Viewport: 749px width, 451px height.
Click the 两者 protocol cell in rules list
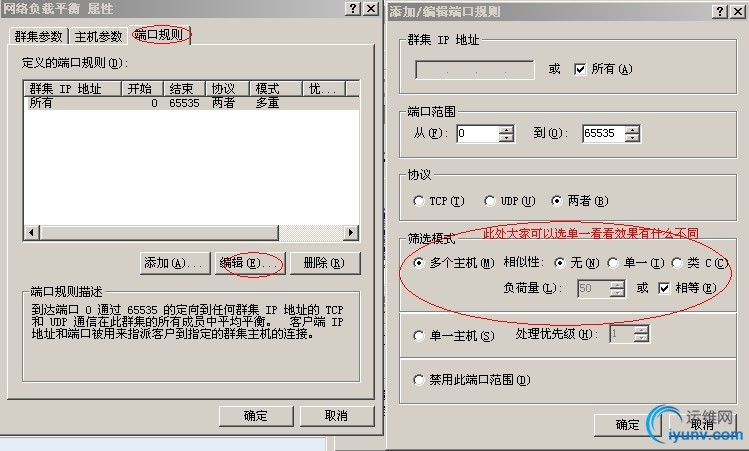pyautogui.click(x=224, y=103)
